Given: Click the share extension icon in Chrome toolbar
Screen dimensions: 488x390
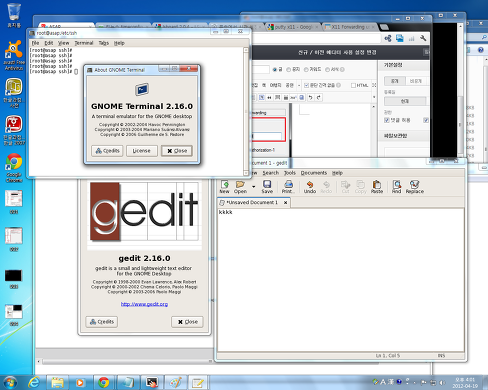Looking at the screenshot, I should [388, 39].
